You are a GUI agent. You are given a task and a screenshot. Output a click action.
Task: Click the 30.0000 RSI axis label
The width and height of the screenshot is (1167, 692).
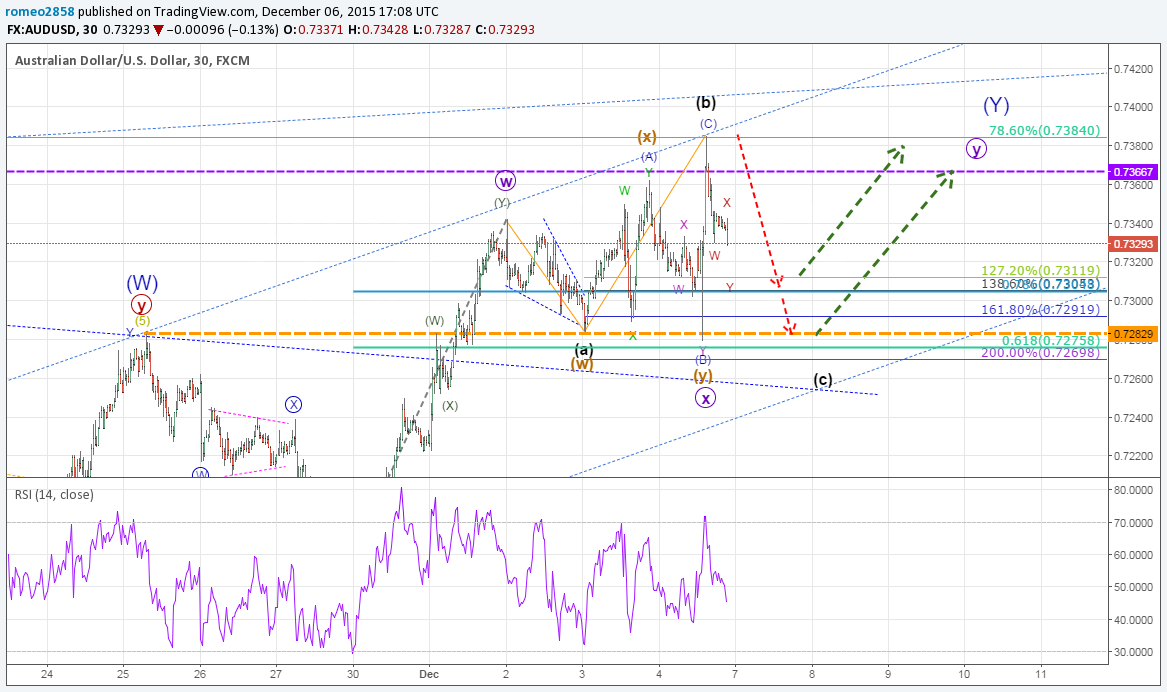pyautogui.click(x=1134, y=652)
